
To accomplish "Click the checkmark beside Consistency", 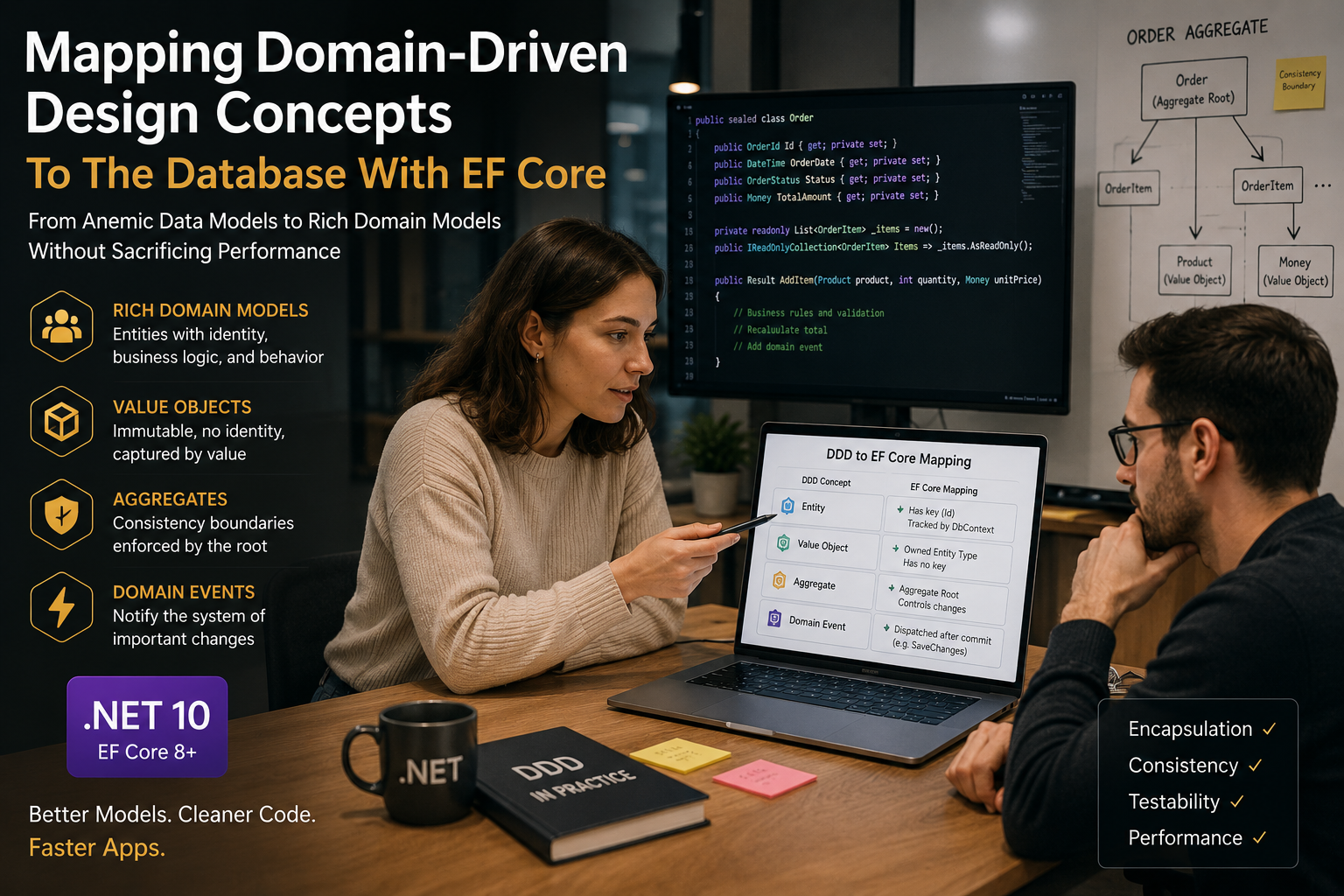I will coord(1255,765).
